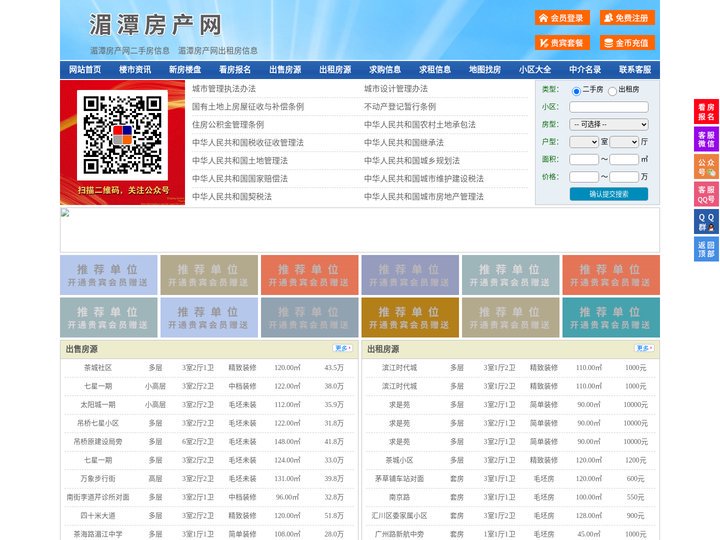Select the 二手房 radio button

point(576,91)
